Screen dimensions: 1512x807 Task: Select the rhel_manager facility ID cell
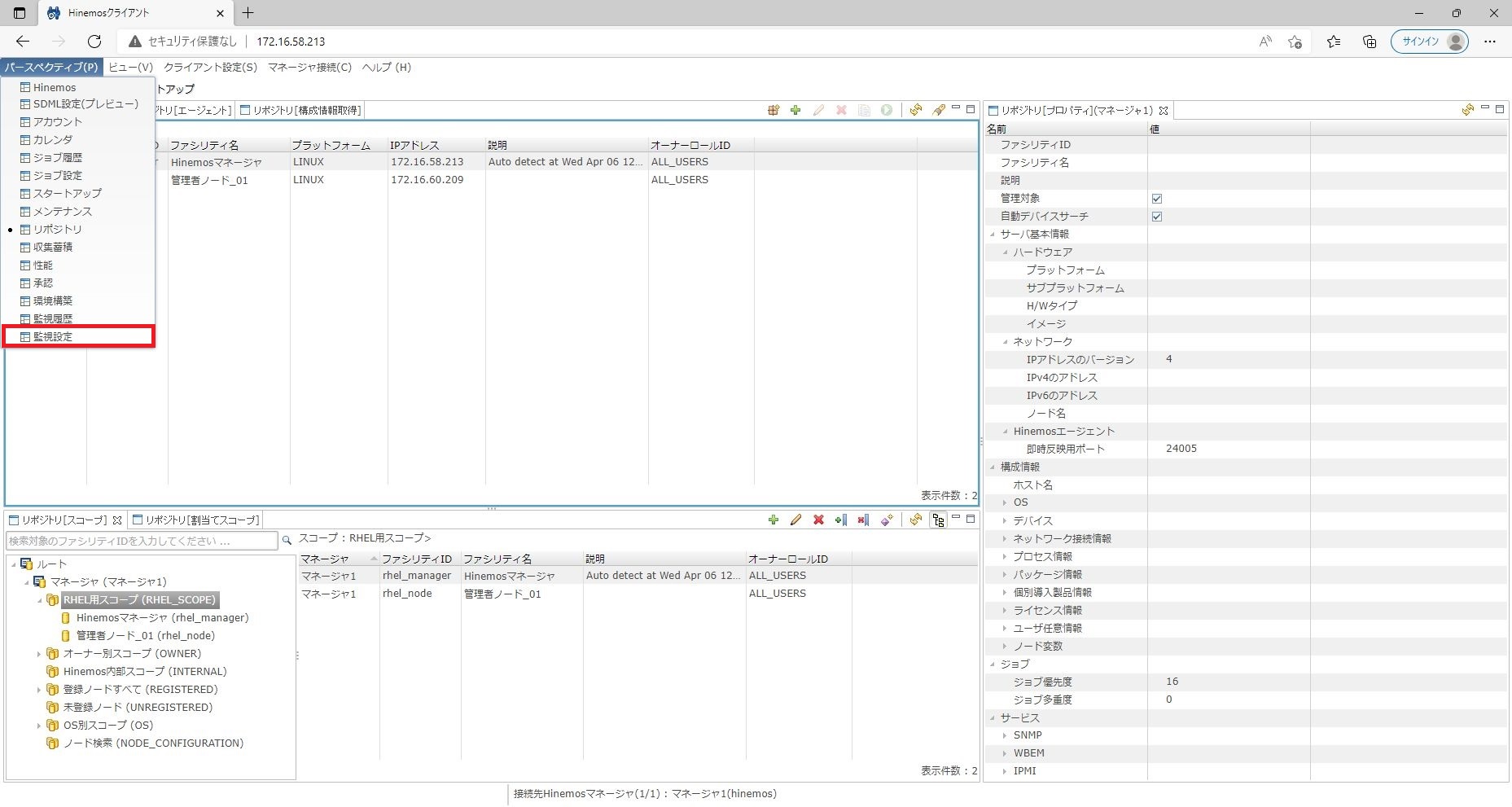420,576
